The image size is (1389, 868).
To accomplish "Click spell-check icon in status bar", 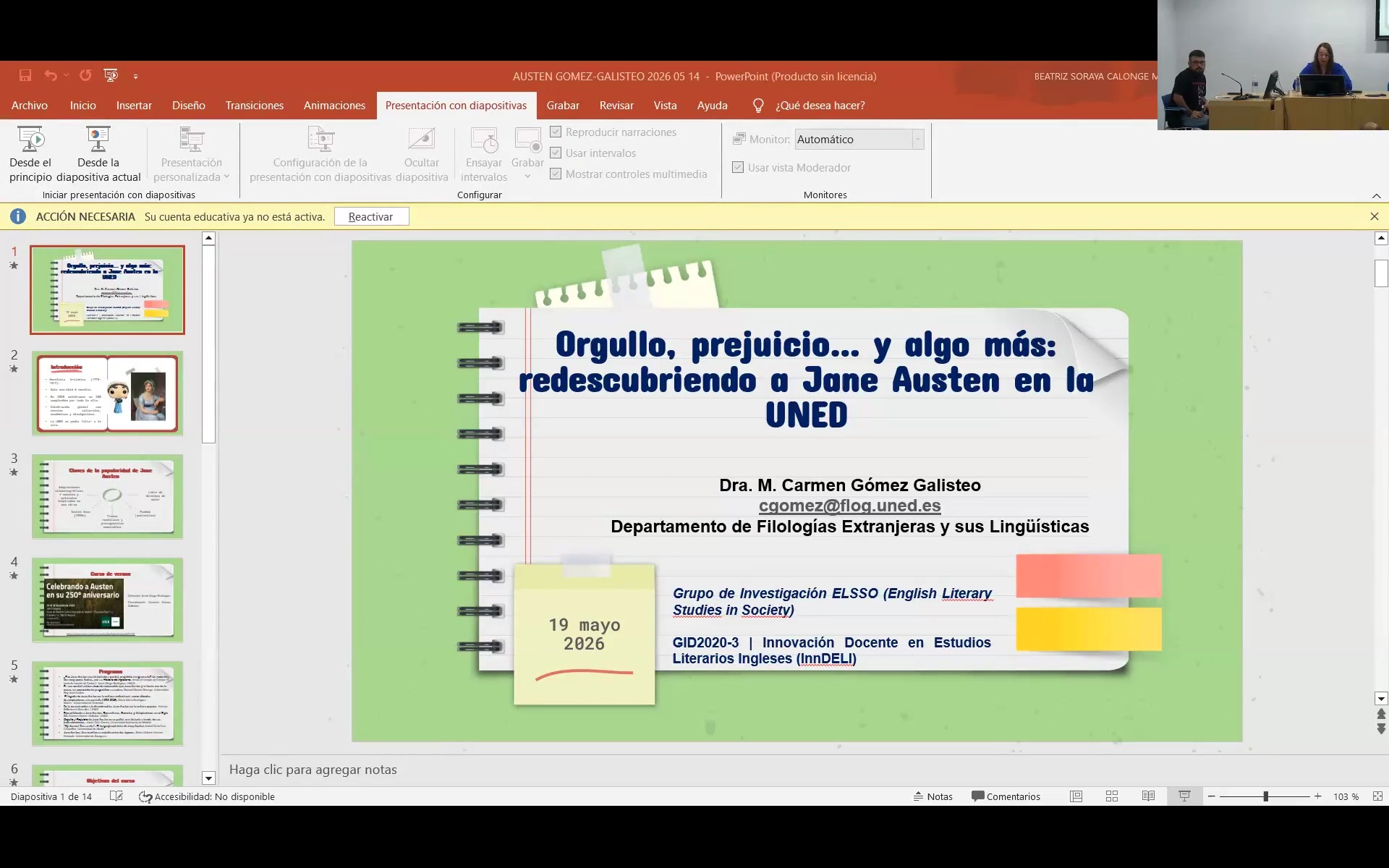I will click(116, 796).
